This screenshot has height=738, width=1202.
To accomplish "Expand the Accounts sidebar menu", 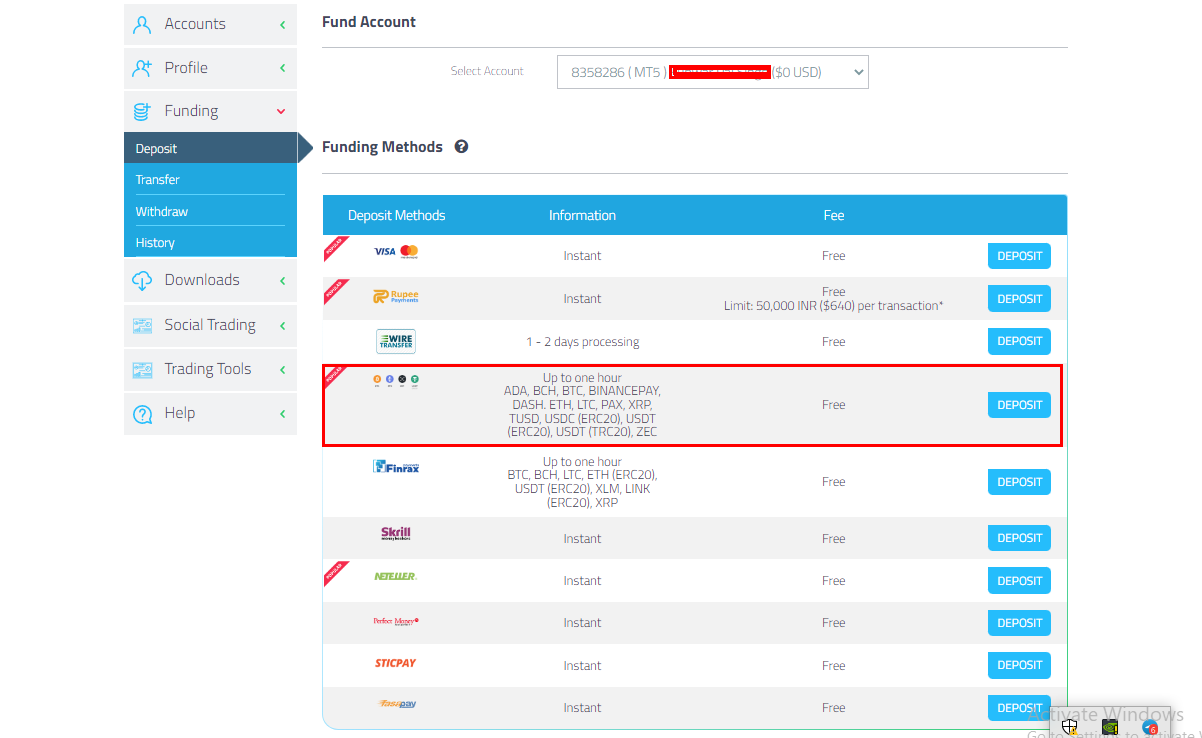I will click(210, 24).
